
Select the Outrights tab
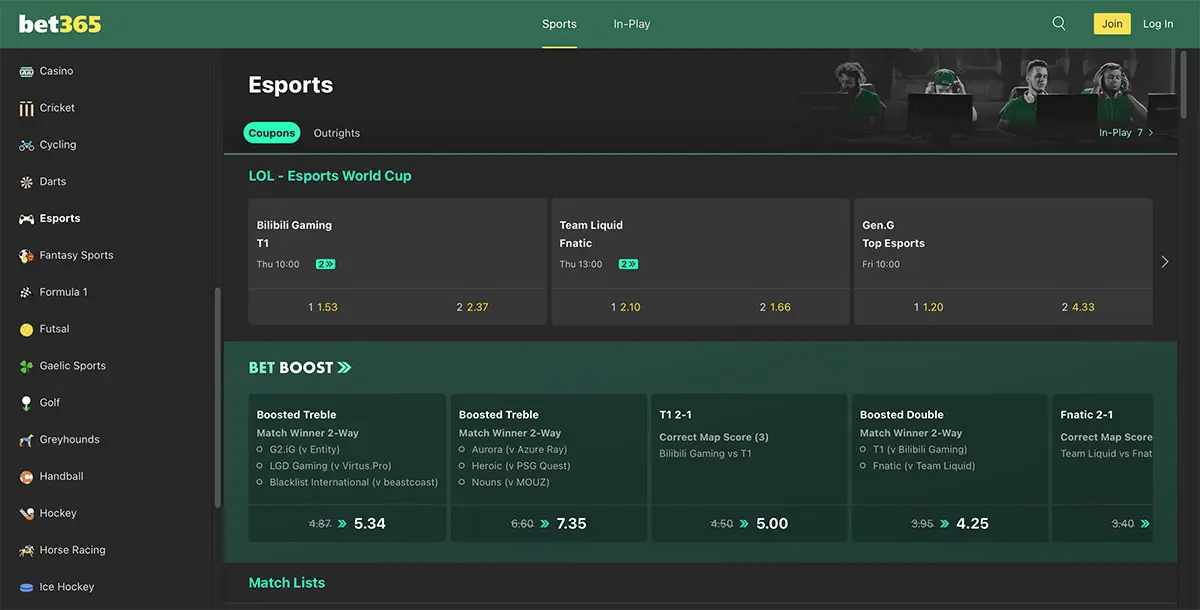tap(337, 133)
